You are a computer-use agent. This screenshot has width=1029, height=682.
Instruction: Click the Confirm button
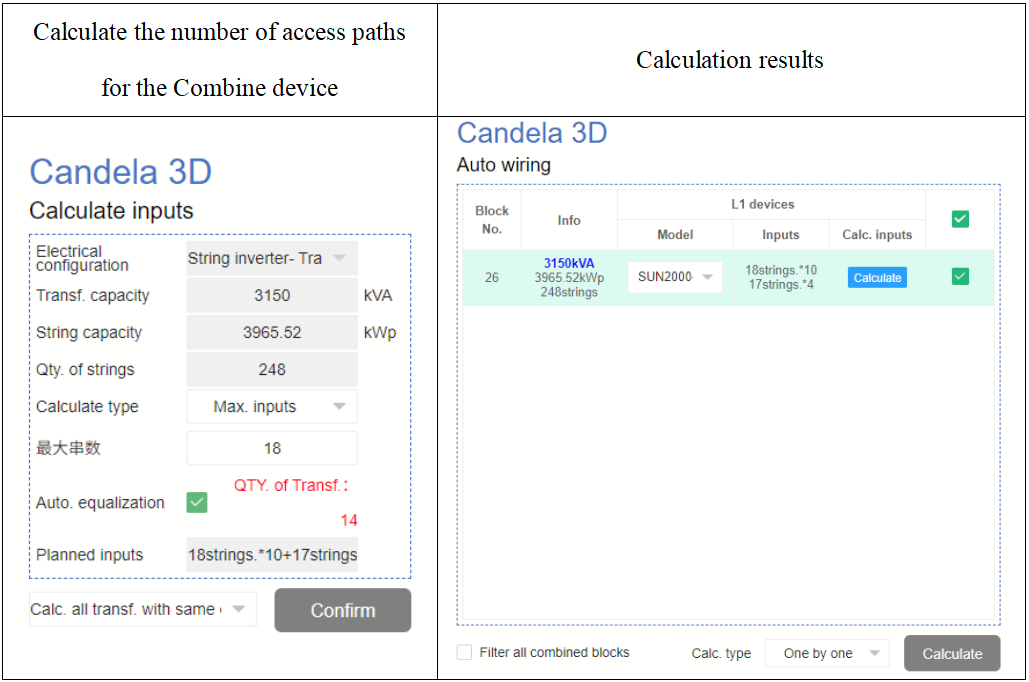pyautogui.click(x=342, y=610)
